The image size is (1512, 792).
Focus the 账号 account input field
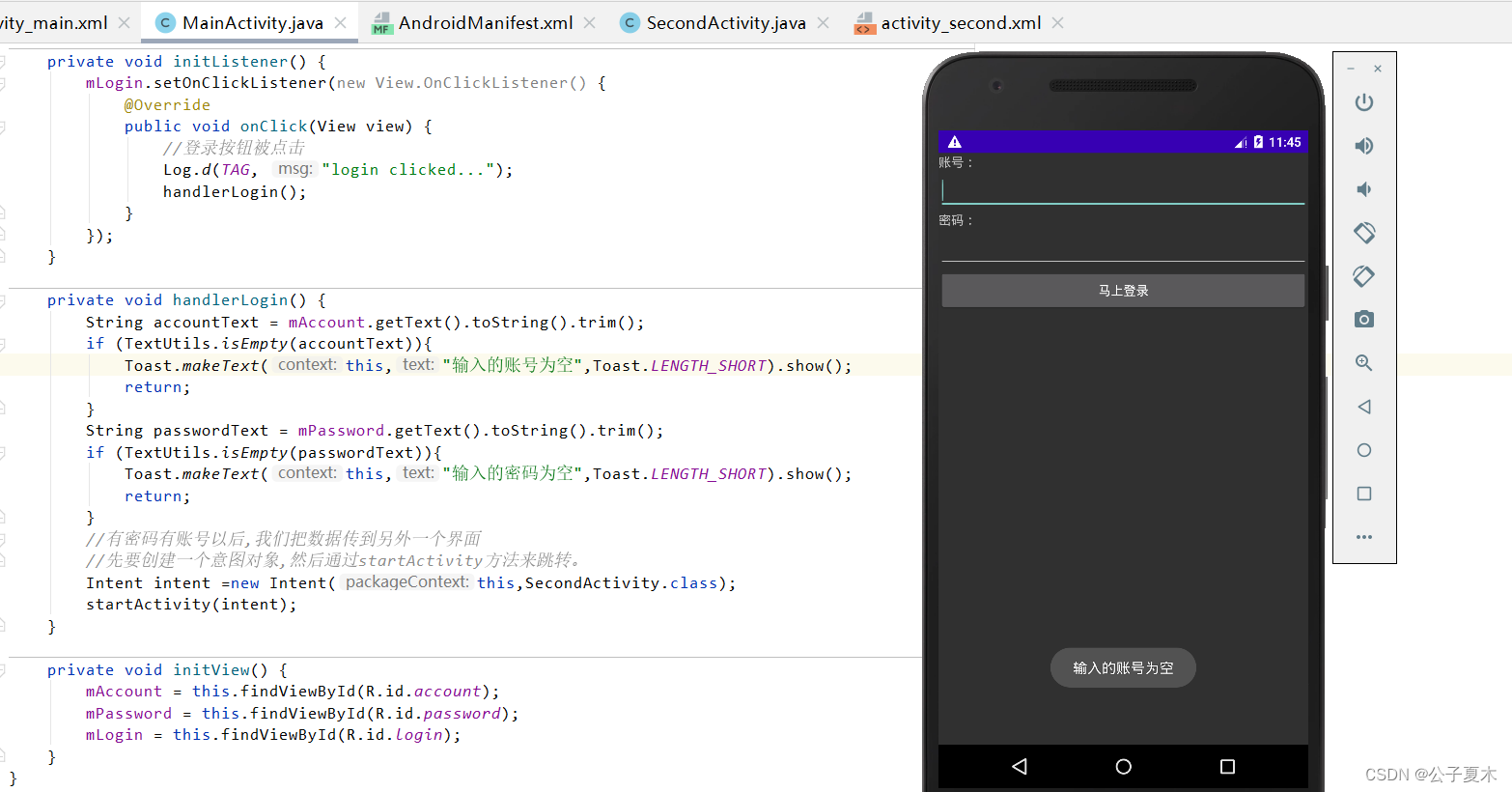pyautogui.click(x=1123, y=189)
